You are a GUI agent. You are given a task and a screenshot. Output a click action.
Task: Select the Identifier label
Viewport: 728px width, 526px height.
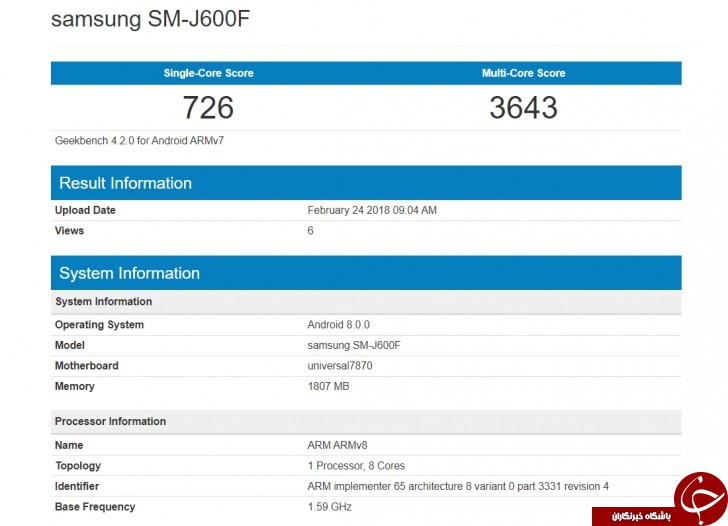tap(77, 486)
